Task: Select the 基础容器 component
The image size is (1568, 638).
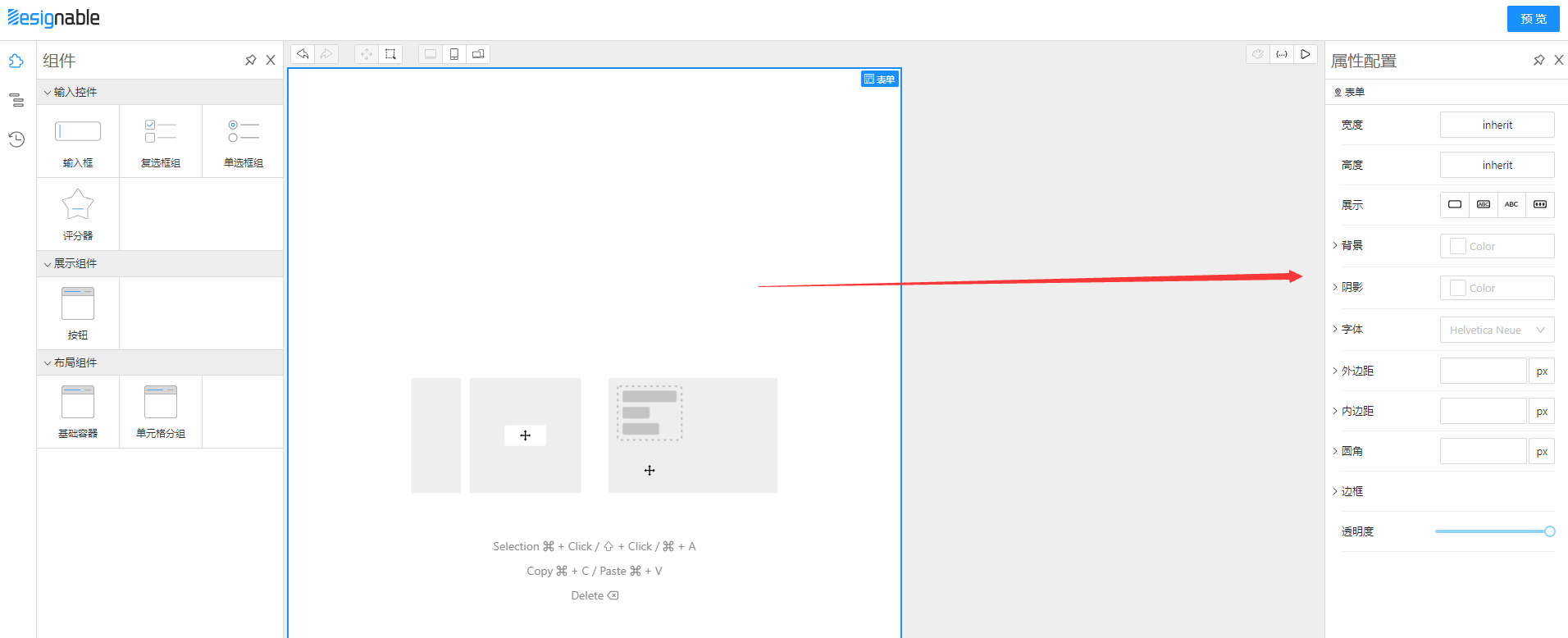Action: coord(78,412)
